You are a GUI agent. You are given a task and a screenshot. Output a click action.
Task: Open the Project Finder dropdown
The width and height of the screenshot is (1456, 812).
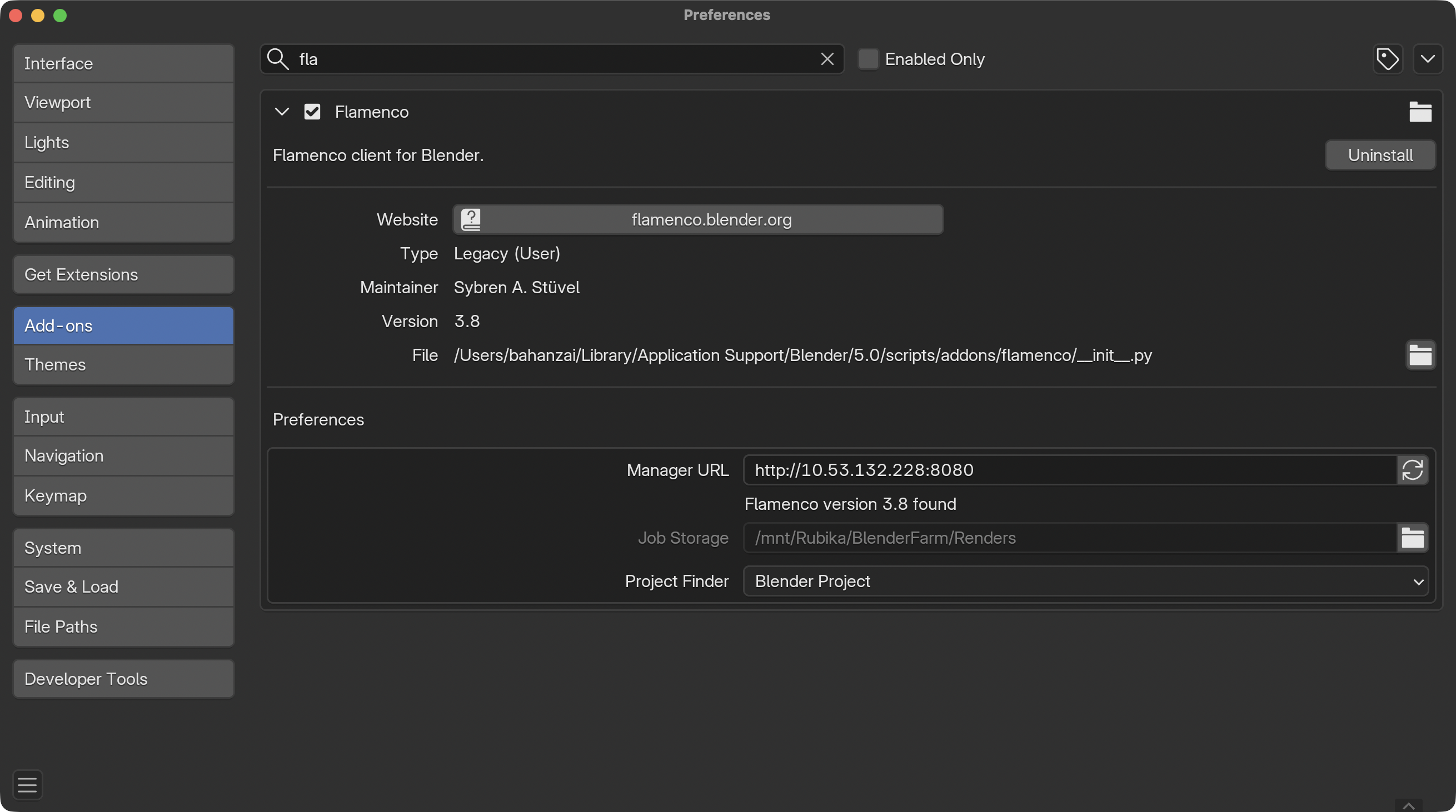point(1085,581)
